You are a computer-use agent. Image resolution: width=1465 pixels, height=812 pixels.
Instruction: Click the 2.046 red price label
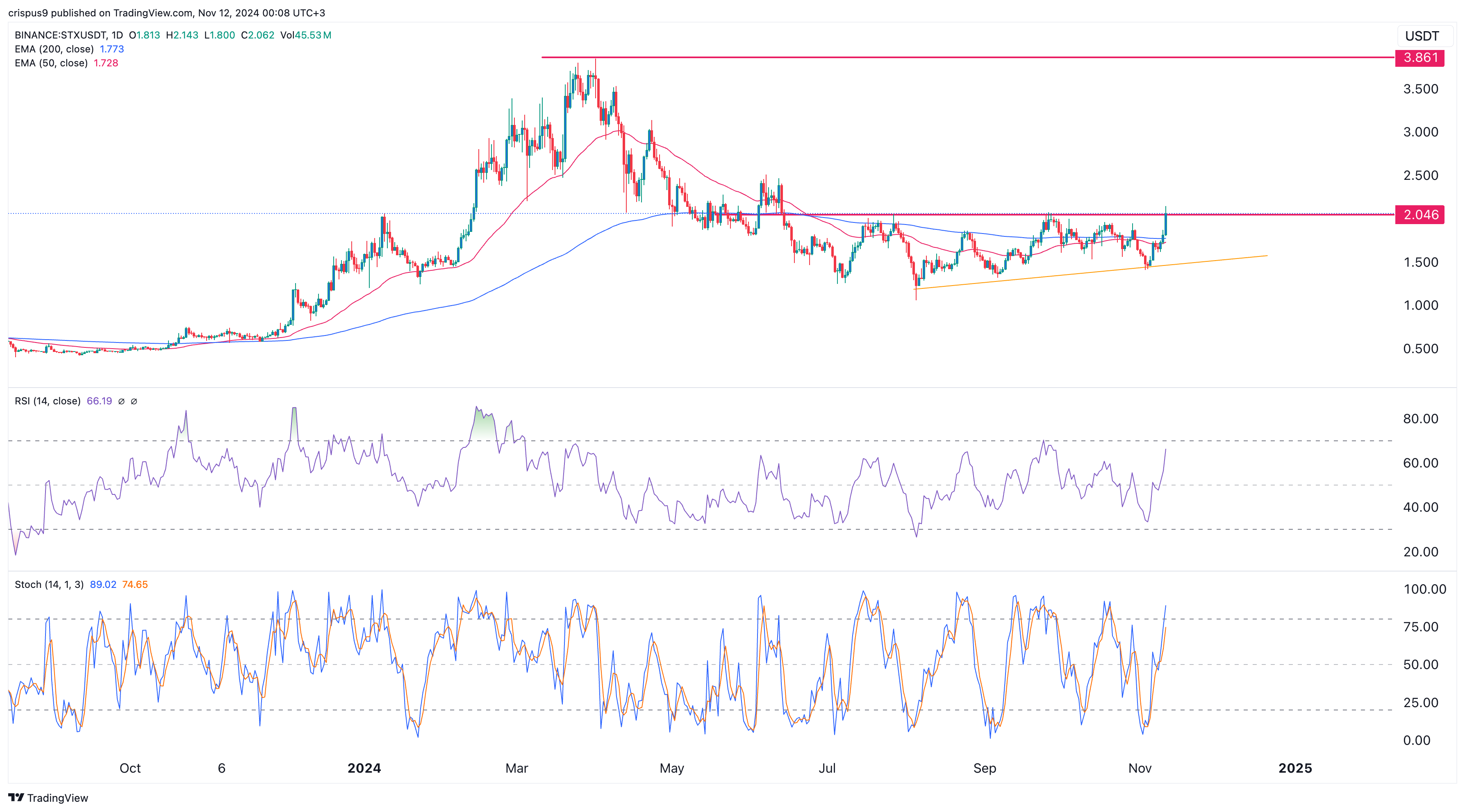(x=1420, y=214)
